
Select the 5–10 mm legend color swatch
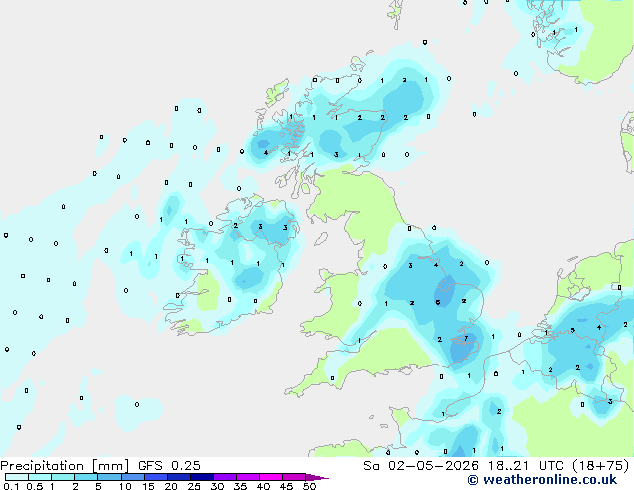click(109, 477)
